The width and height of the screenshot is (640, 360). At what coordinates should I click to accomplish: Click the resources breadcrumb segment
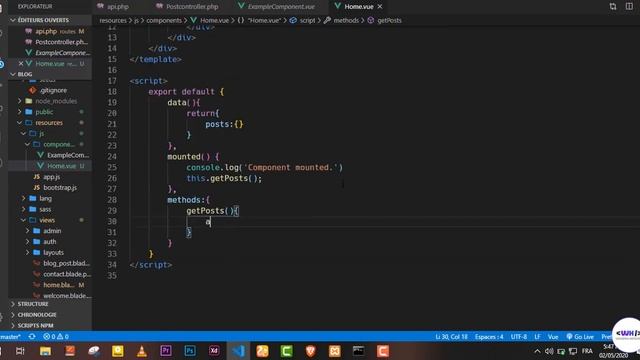click(x=113, y=20)
